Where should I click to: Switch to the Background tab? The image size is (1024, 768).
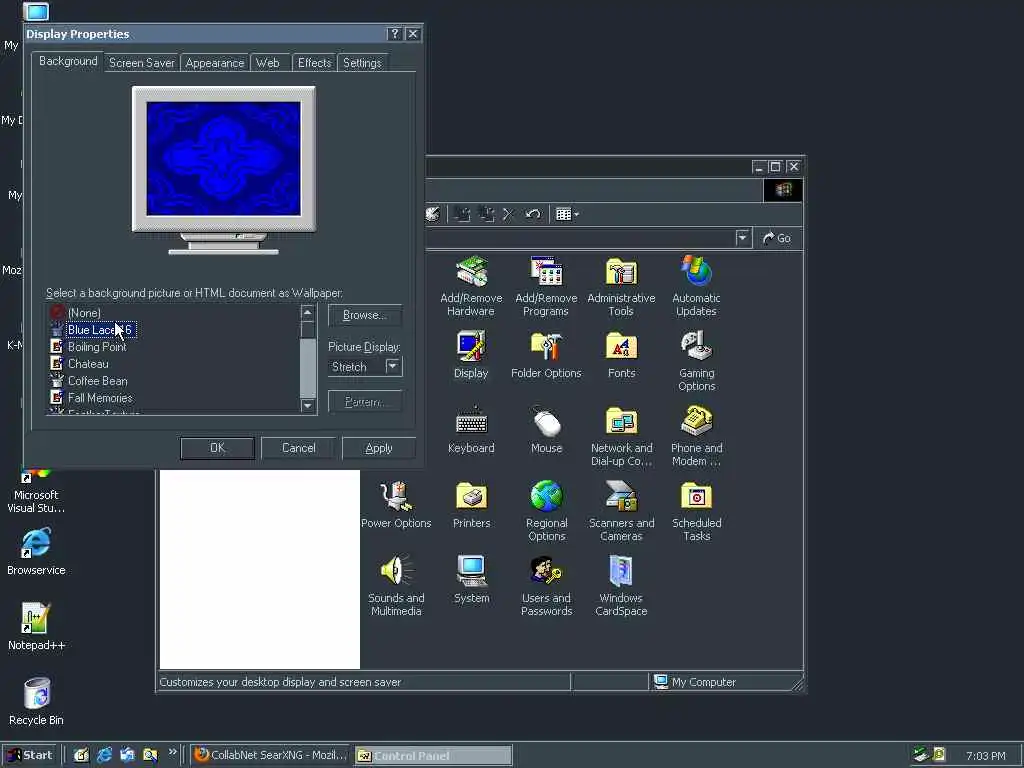pyautogui.click(x=68, y=61)
